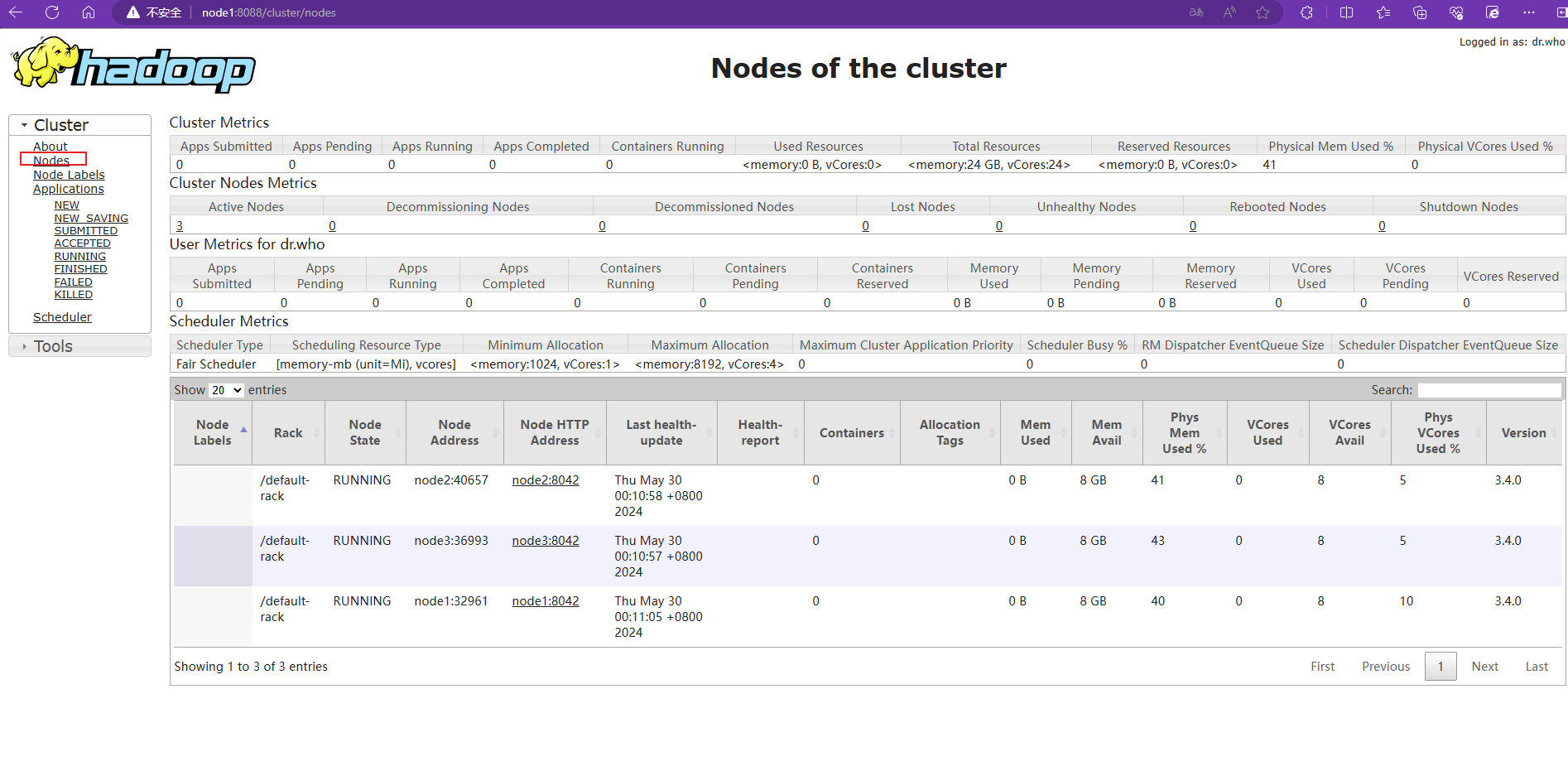Click Maximum Allocation memory:8192 value
Screen dimensions: 1568x771
pos(709,364)
